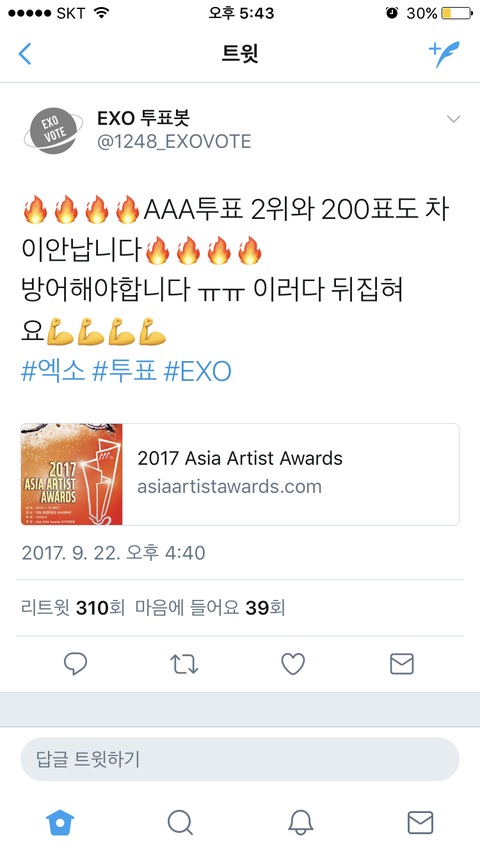480x854 pixels.
Task: Compose a new tweet with feather icon
Action: (444, 53)
